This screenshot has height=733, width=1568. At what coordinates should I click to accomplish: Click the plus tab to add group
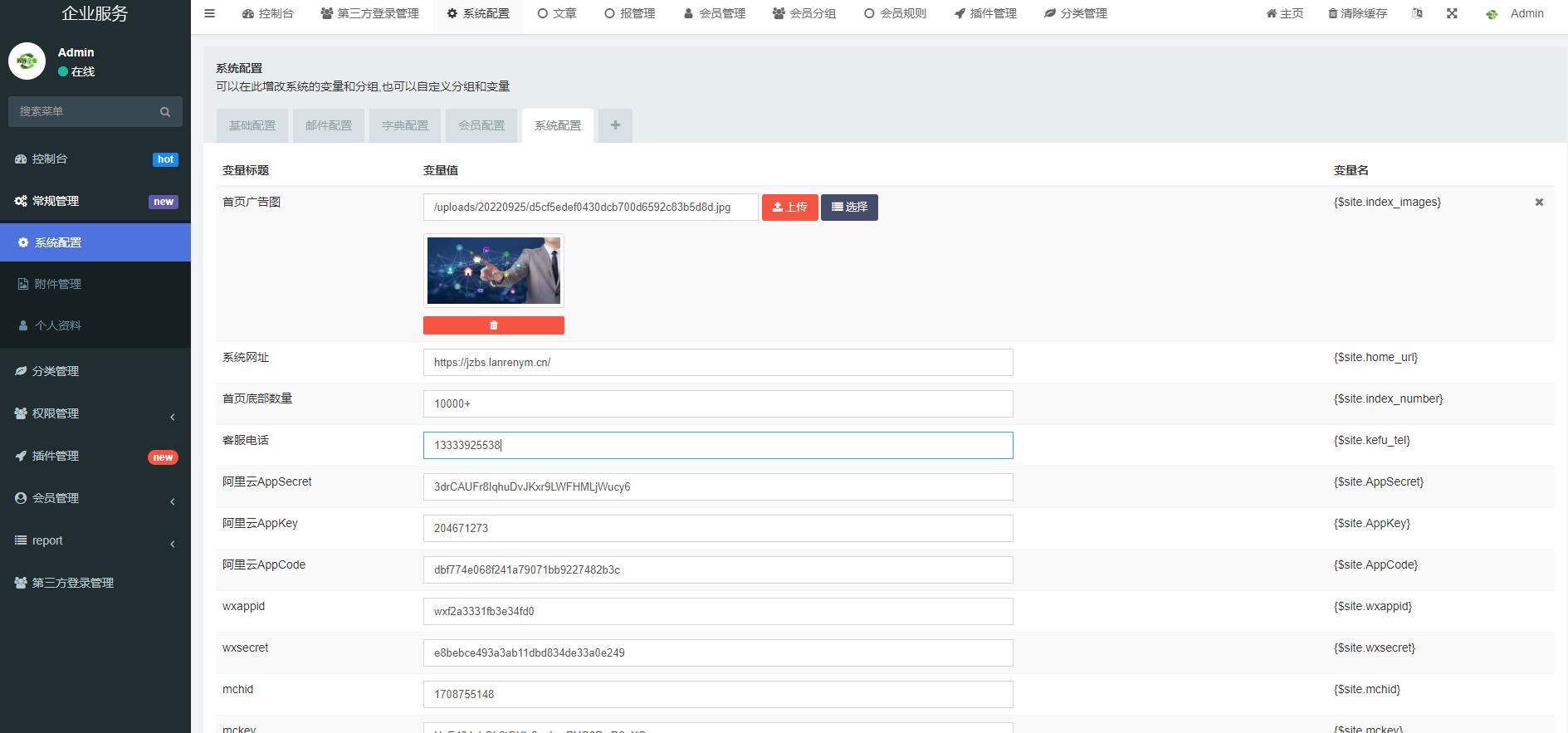(x=615, y=125)
